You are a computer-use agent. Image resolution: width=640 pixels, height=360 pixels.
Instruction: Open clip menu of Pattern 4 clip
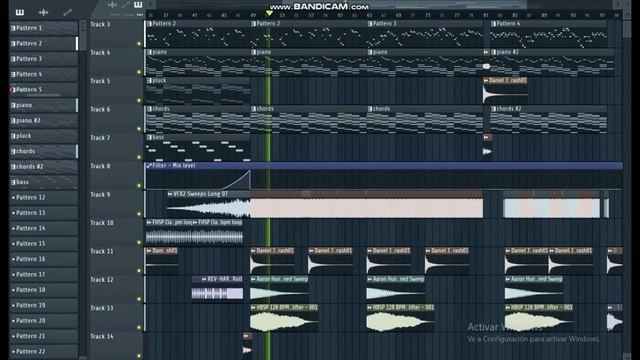493,24
